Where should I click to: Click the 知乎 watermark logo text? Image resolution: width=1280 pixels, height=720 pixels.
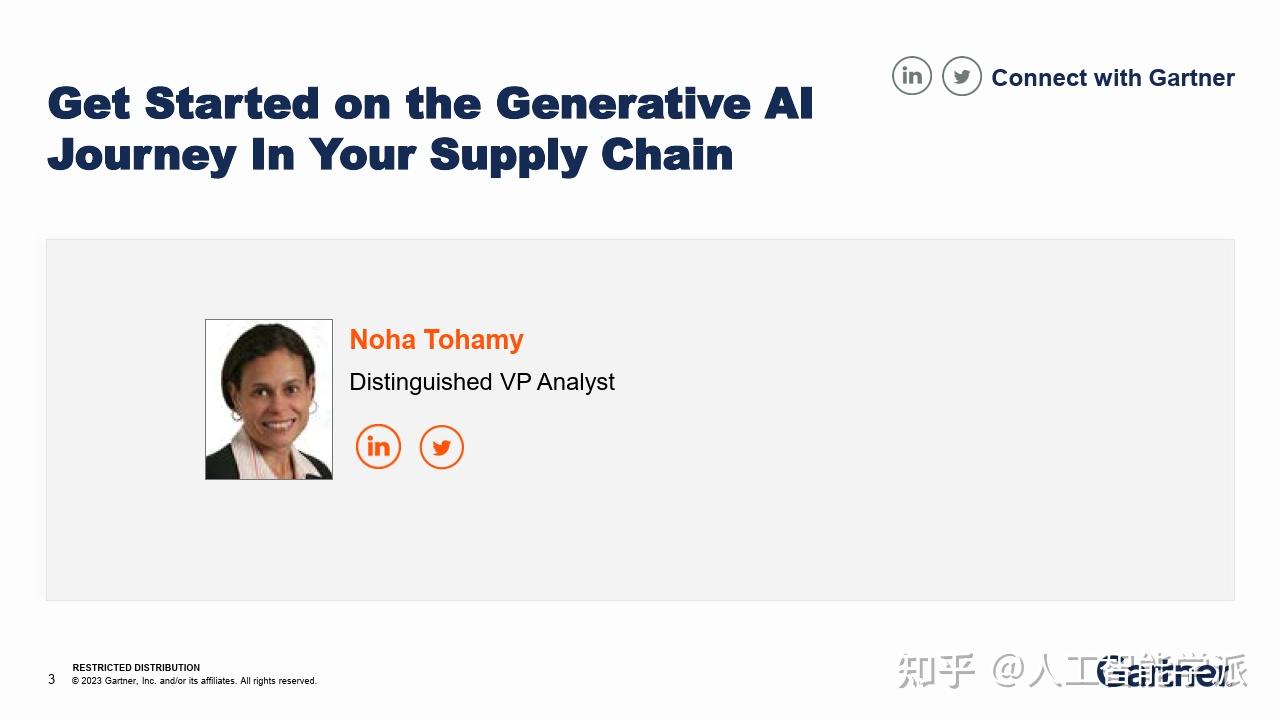coord(936,671)
